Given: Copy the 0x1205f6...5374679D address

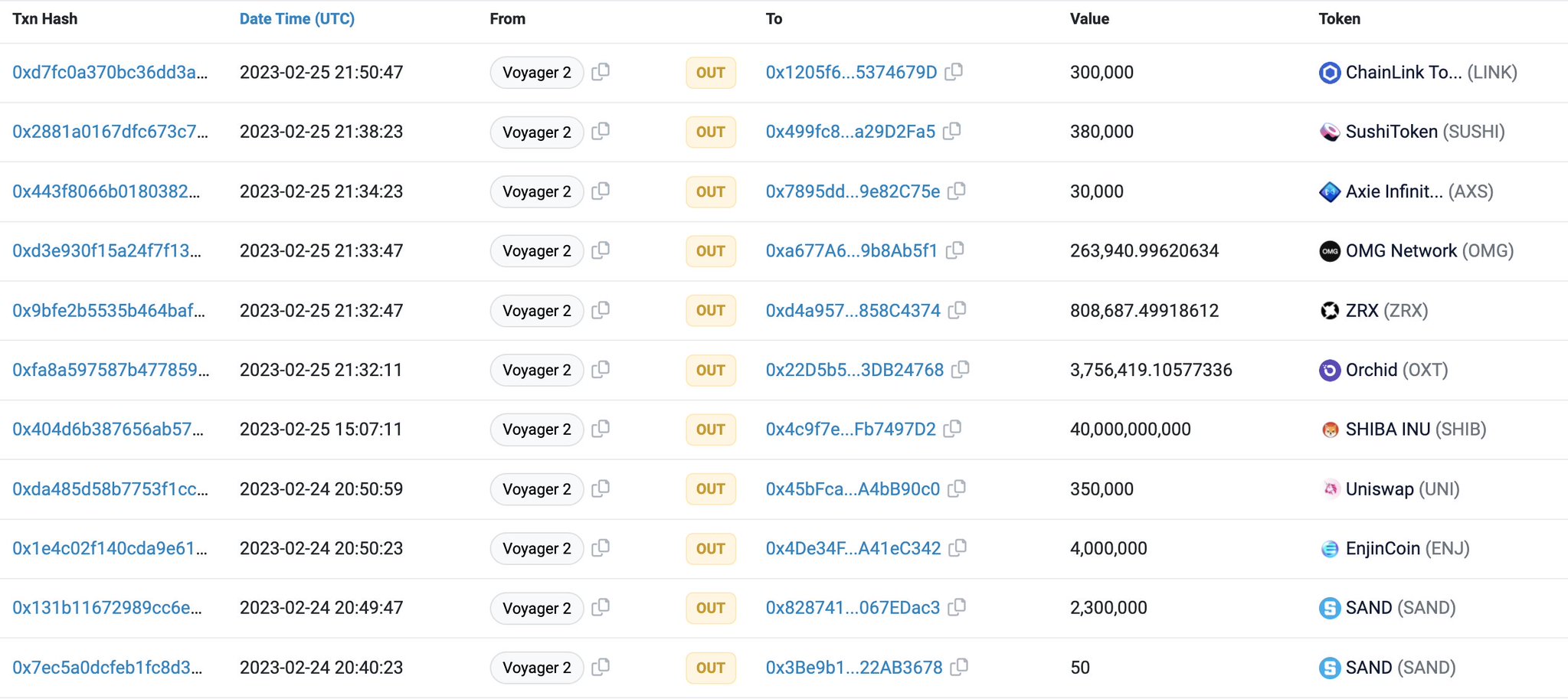Looking at the screenshot, I should click(954, 72).
